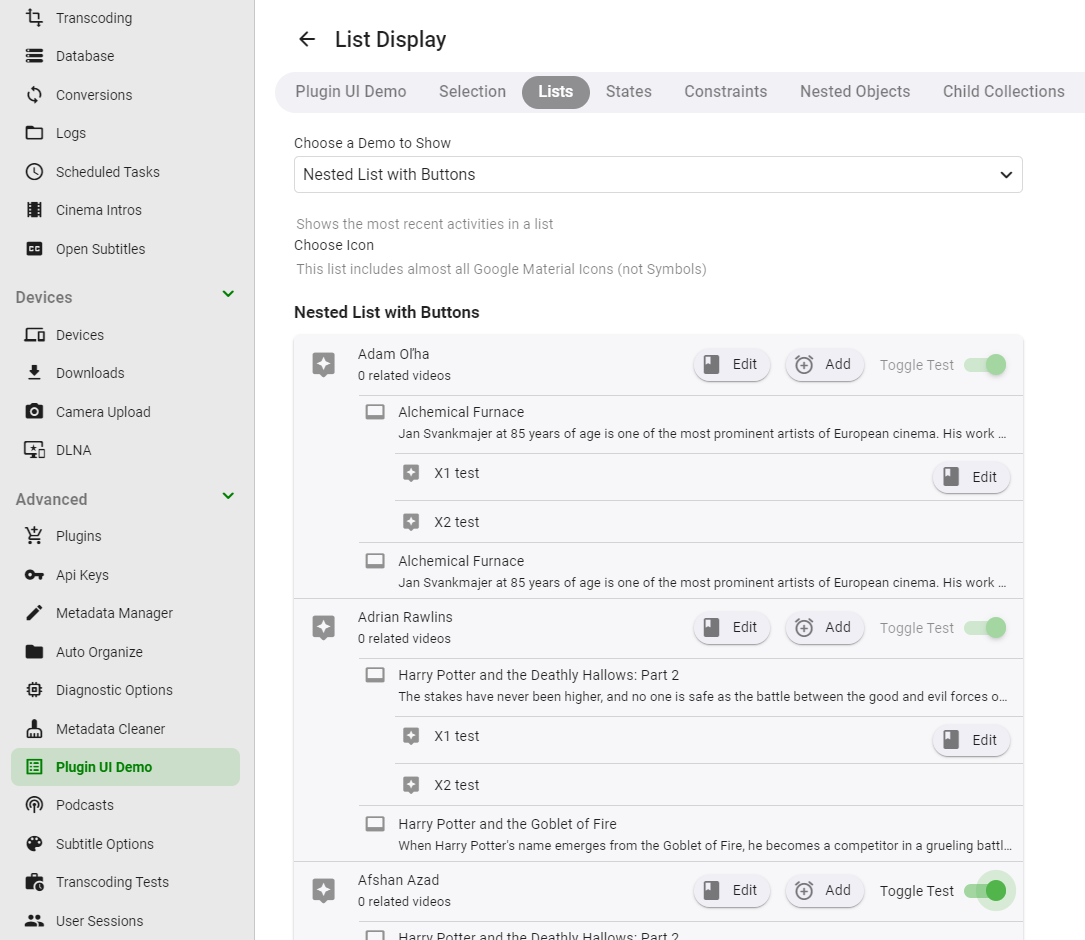Switch to the Constraints tab

pos(725,91)
